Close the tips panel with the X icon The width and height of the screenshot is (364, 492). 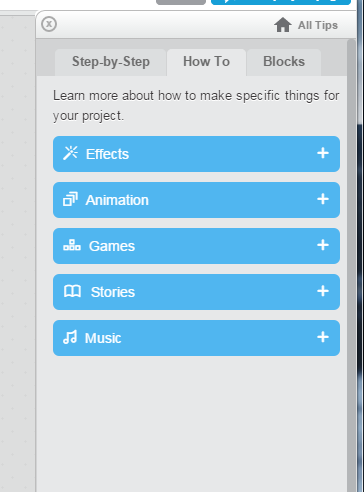[x=49, y=24]
